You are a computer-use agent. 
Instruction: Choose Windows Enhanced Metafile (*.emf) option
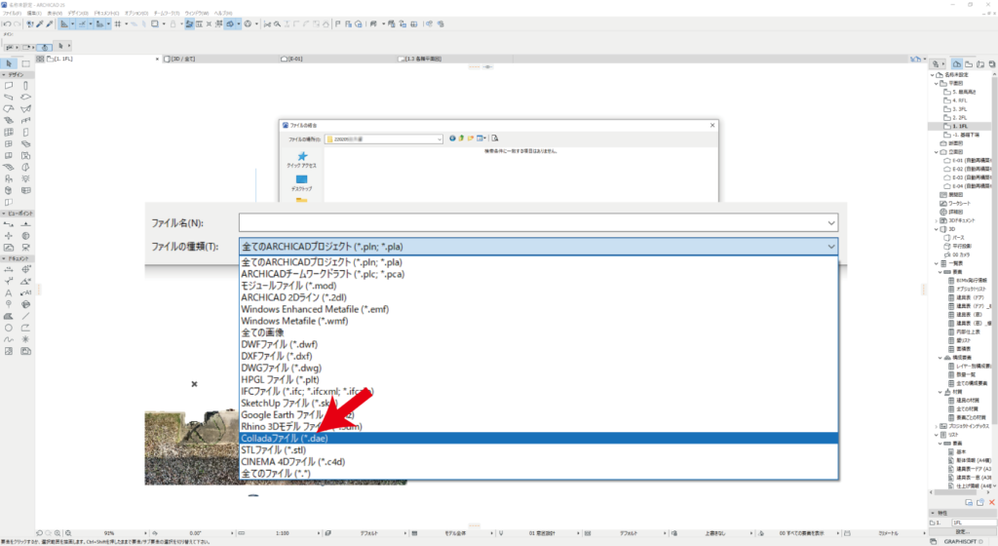tap(538, 309)
